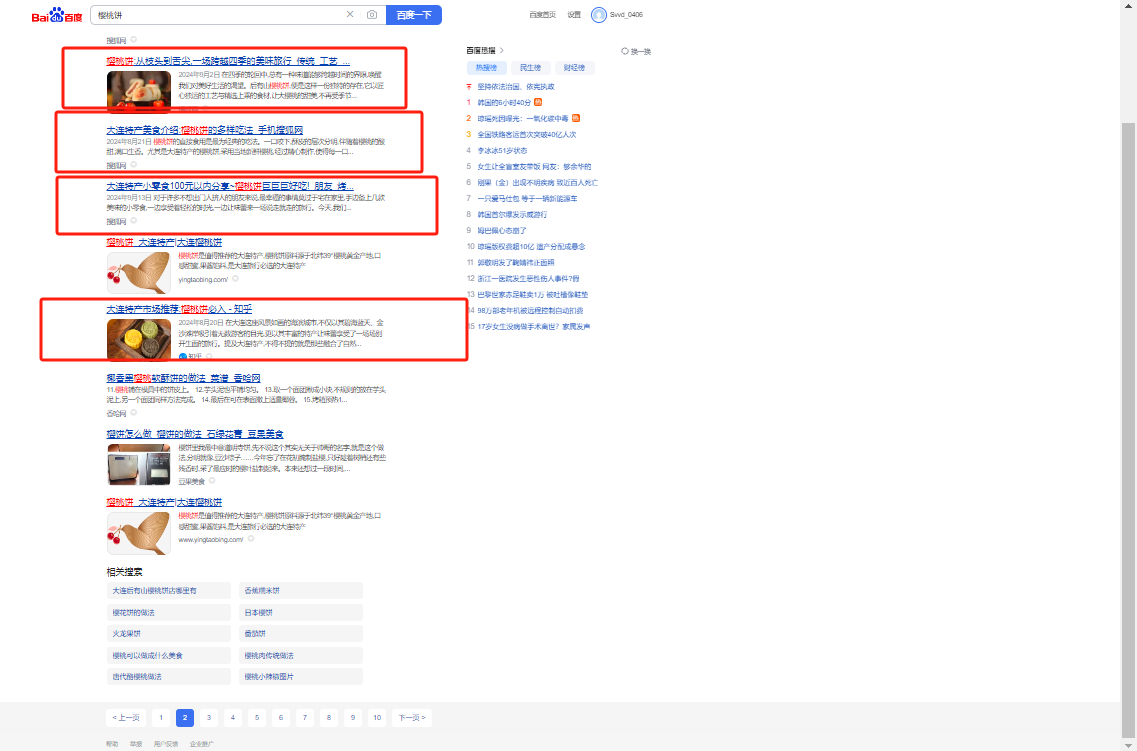The height and width of the screenshot is (751, 1137).
Task: Click the Baidu logo
Action: click(x=56, y=16)
